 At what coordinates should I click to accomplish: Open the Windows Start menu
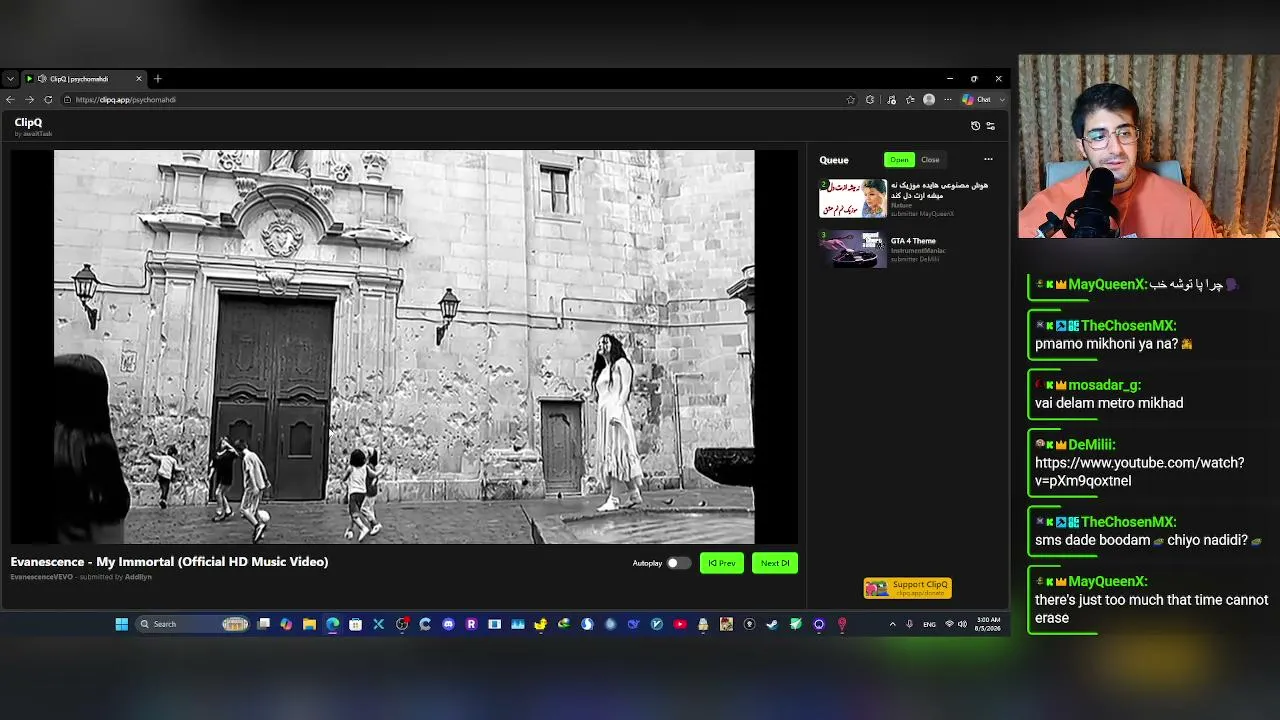coord(121,624)
